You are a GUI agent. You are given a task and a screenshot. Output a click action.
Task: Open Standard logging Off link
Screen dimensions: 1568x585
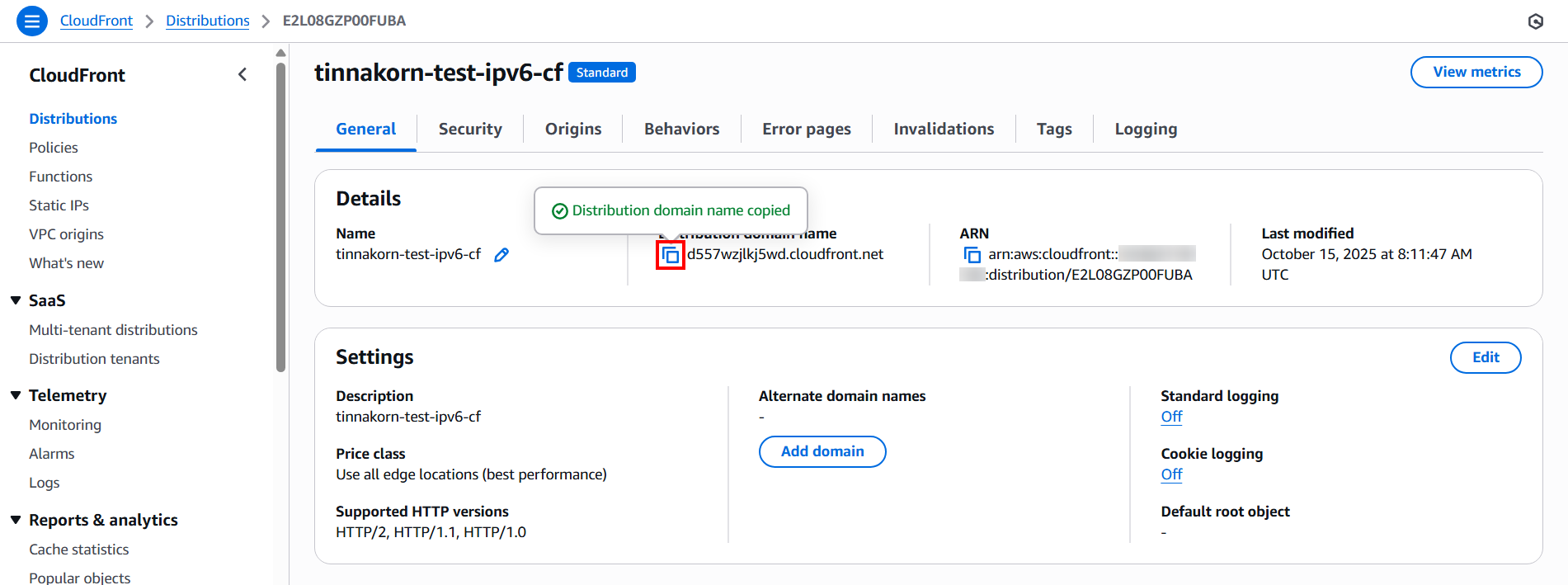point(1171,417)
